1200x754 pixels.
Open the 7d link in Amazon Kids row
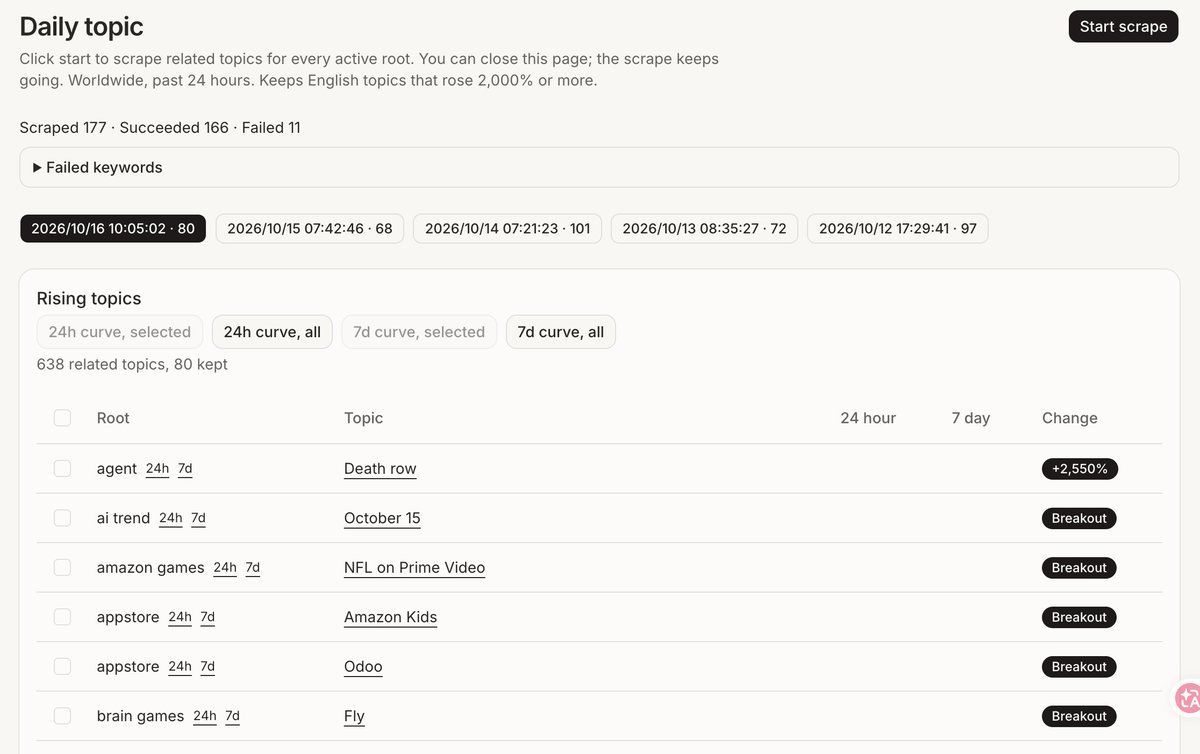pos(207,617)
